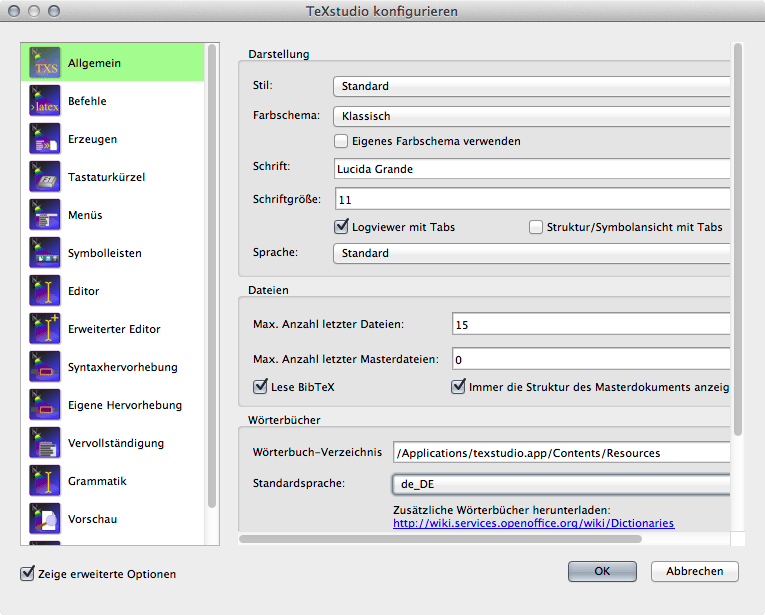Show the Symbolleisten page
The width and height of the screenshot is (765, 615).
(x=104, y=253)
